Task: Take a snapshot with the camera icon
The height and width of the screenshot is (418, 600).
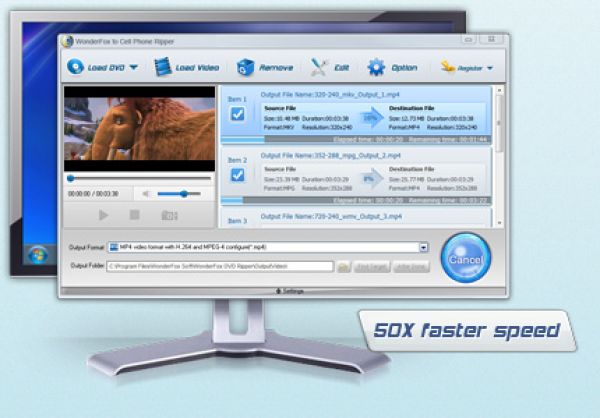Action: [169, 215]
